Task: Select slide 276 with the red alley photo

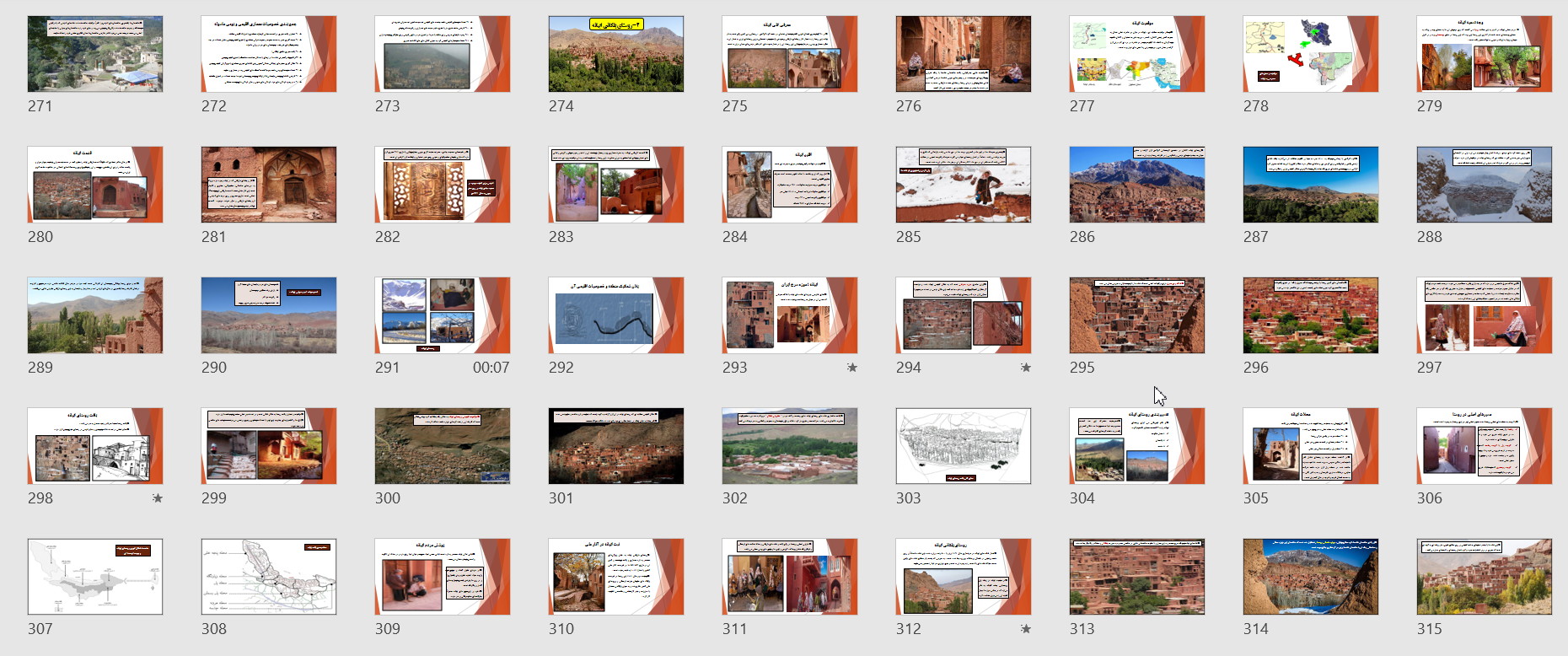Action: point(963,54)
